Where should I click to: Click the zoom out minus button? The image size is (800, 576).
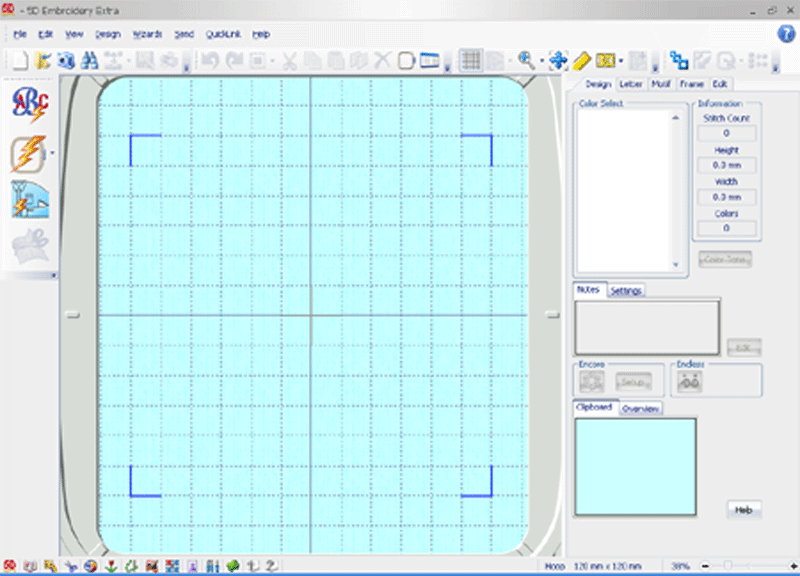pos(705,566)
